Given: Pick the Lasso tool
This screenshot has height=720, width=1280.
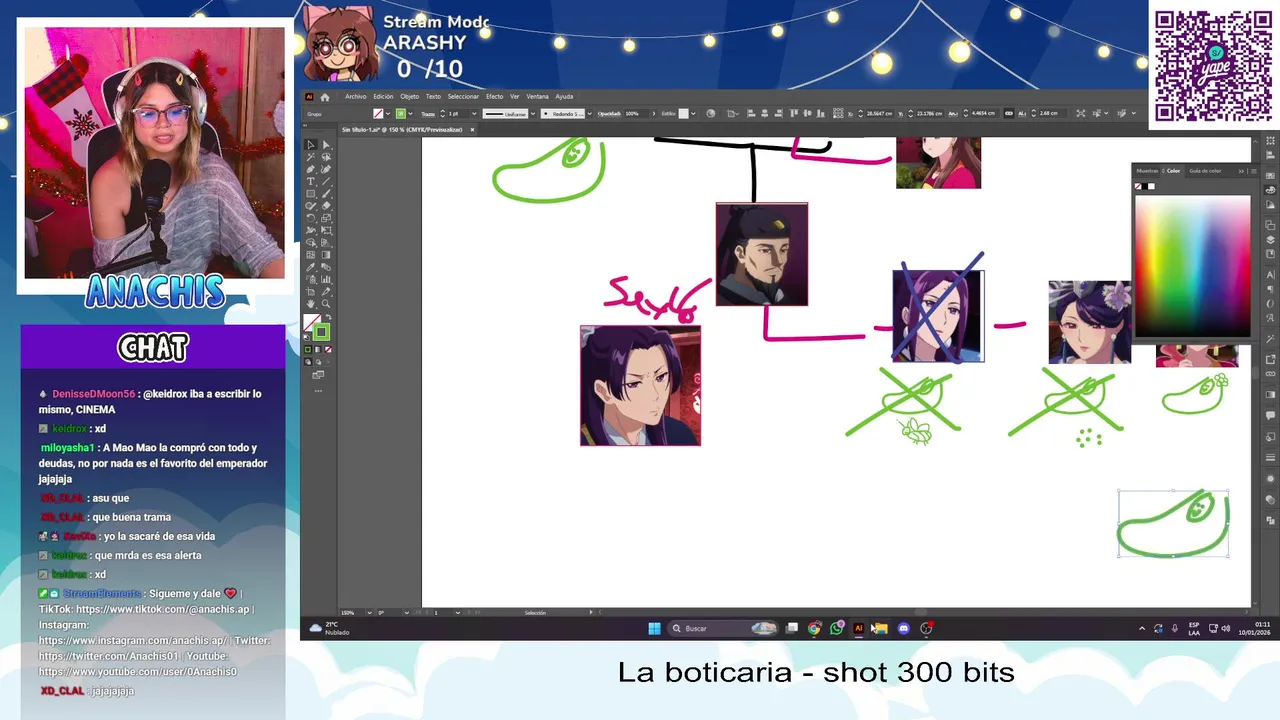Looking at the screenshot, I should coord(326,157).
